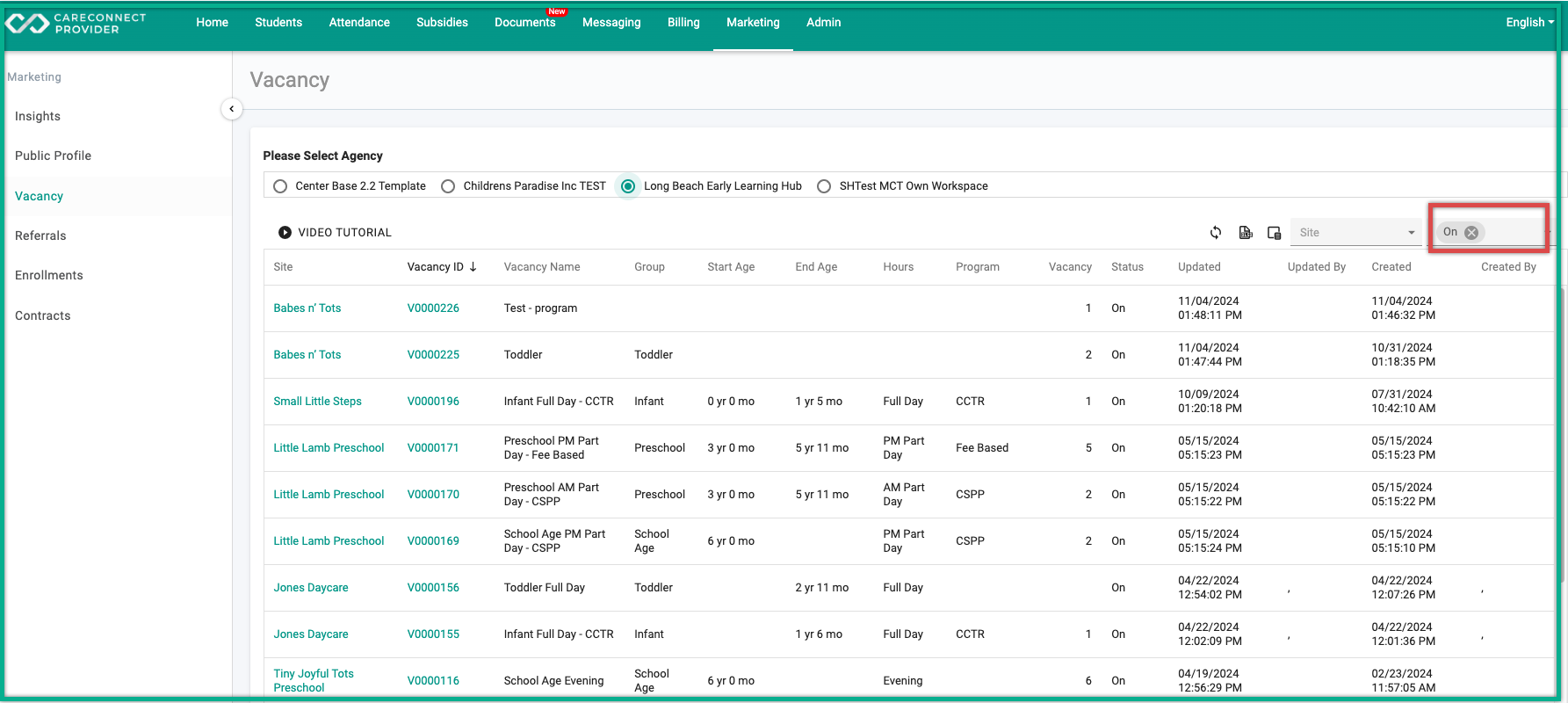Export vacancy list to XLSX icon

click(x=1245, y=233)
